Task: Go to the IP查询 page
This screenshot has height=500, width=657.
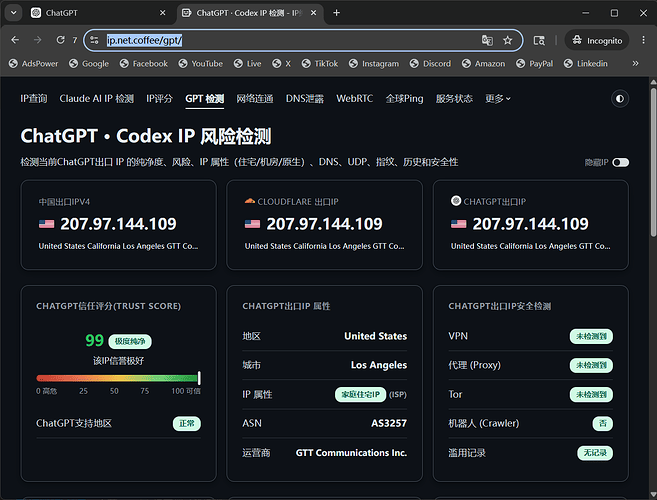Action: (x=34, y=98)
